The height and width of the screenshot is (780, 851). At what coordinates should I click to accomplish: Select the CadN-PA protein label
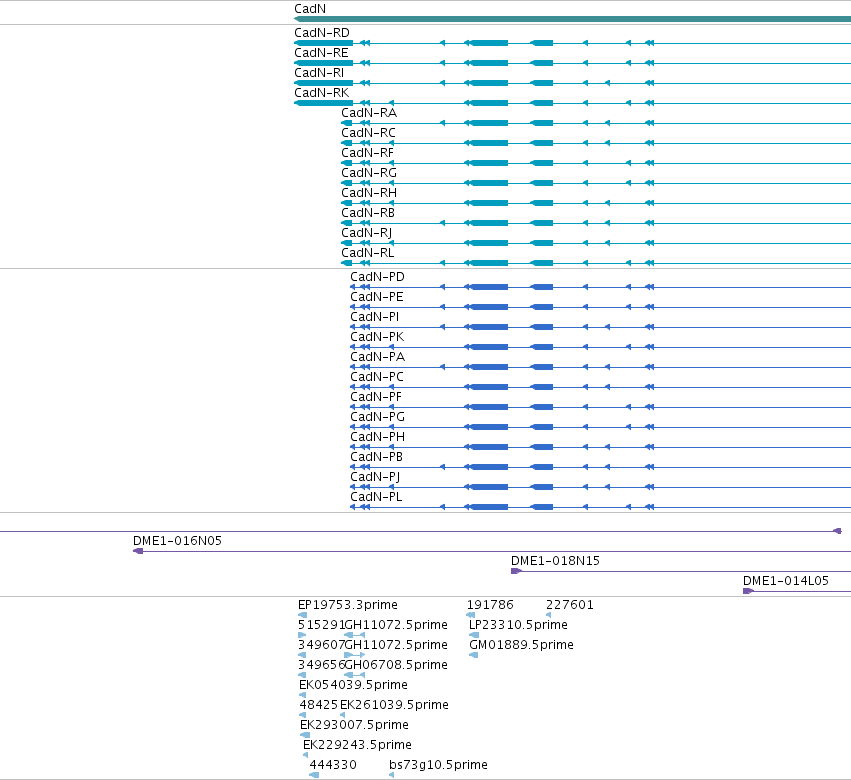coord(378,357)
